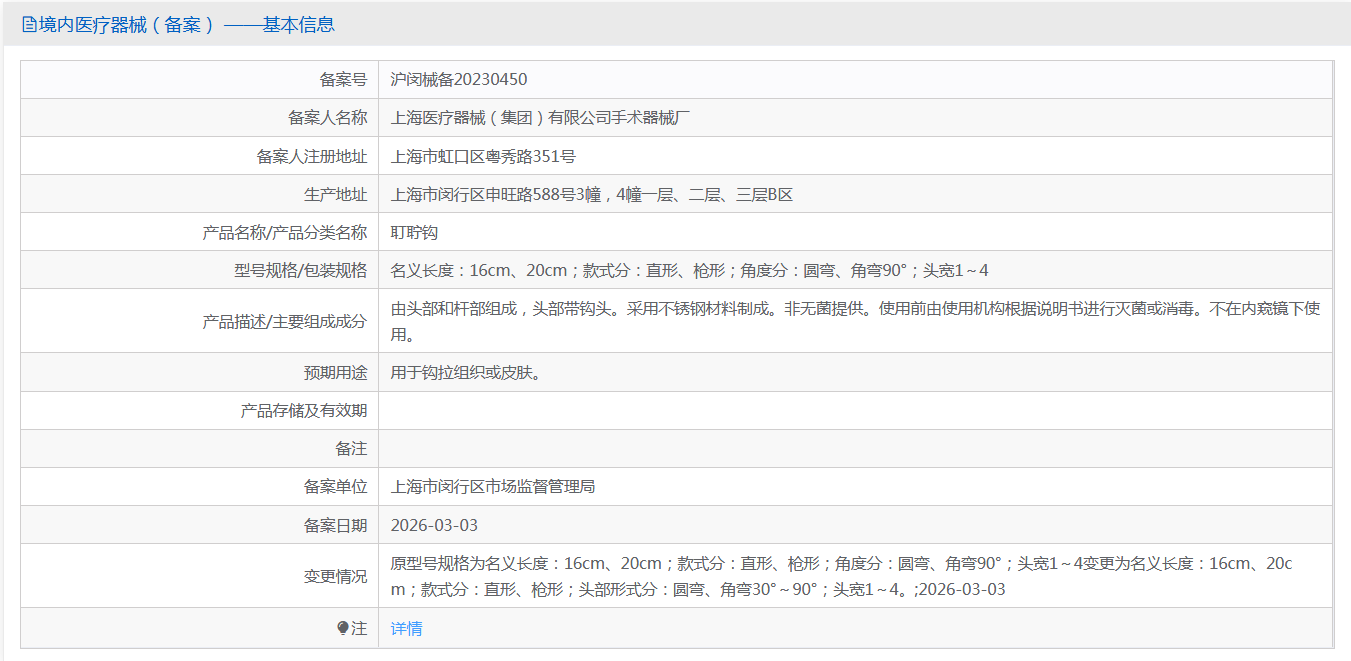Select company name 上海医疗器械（集团）有限公司手术器械厂
1351x661 pixels.
coord(541,118)
